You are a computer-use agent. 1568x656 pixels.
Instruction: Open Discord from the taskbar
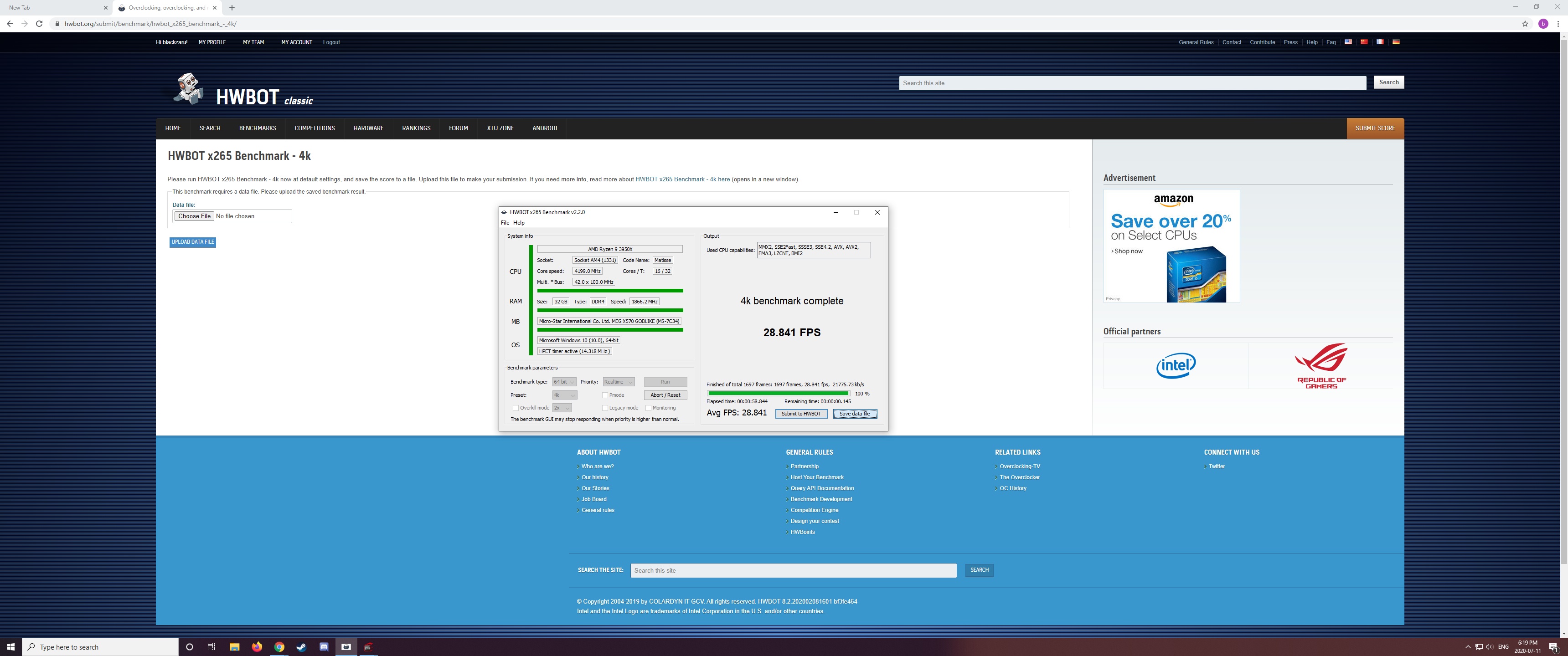(x=324, y=647)
